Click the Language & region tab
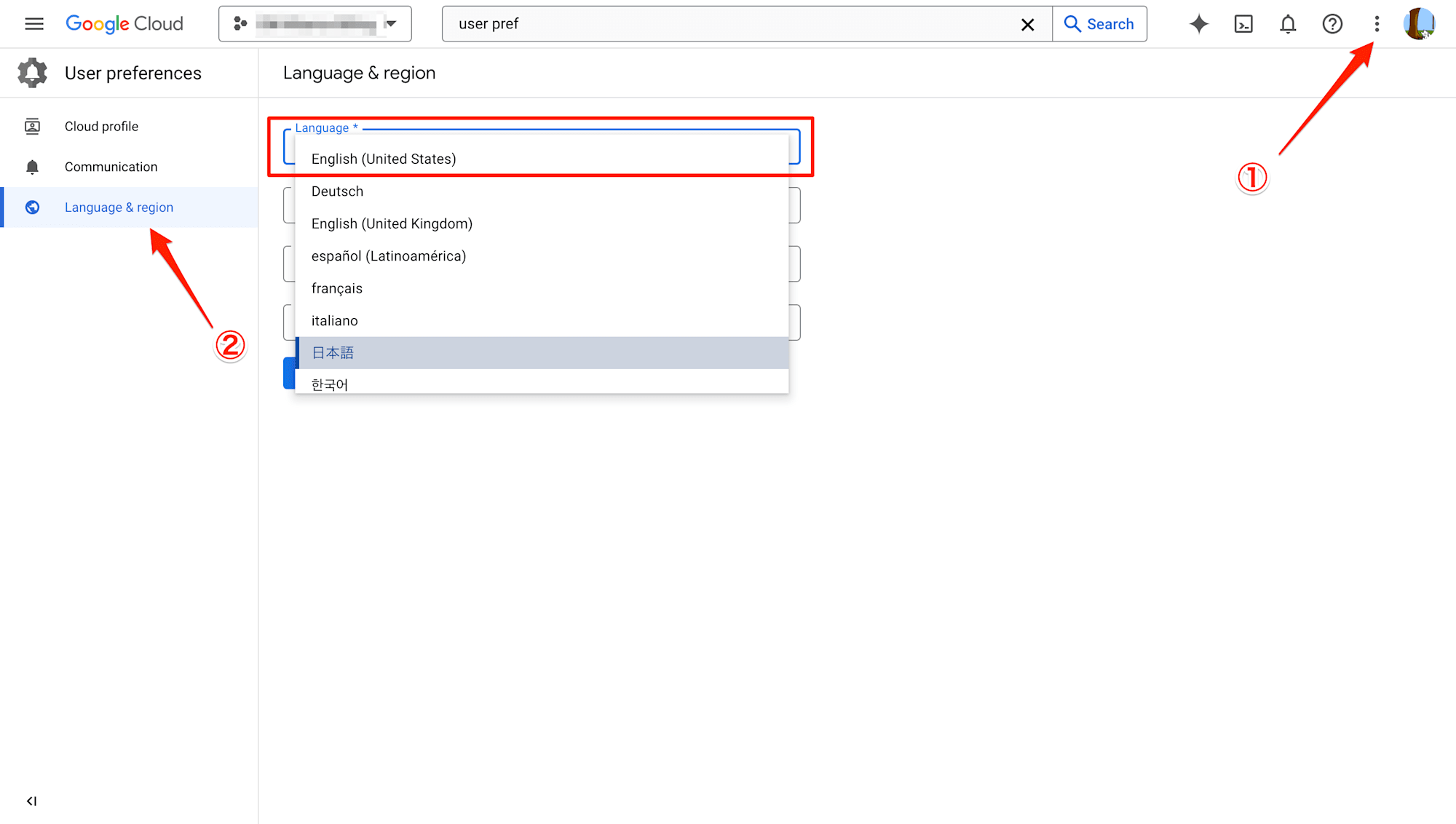Viewport: 1456px width, 824px height. coord(118,207)
